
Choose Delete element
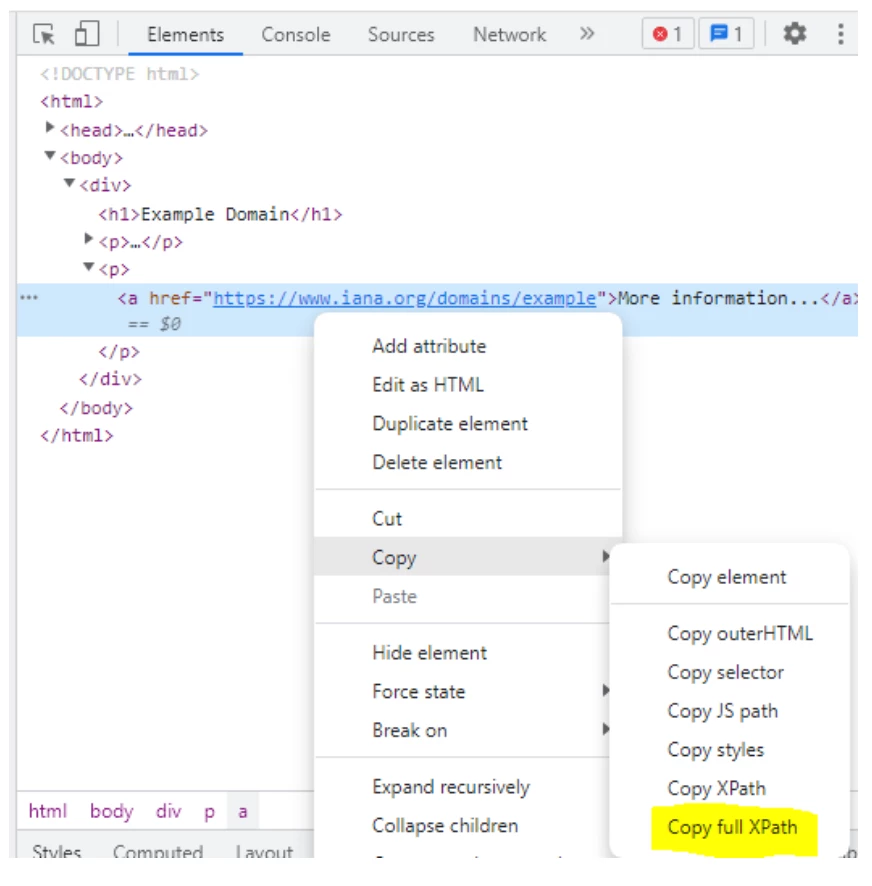tap(468, 463)
